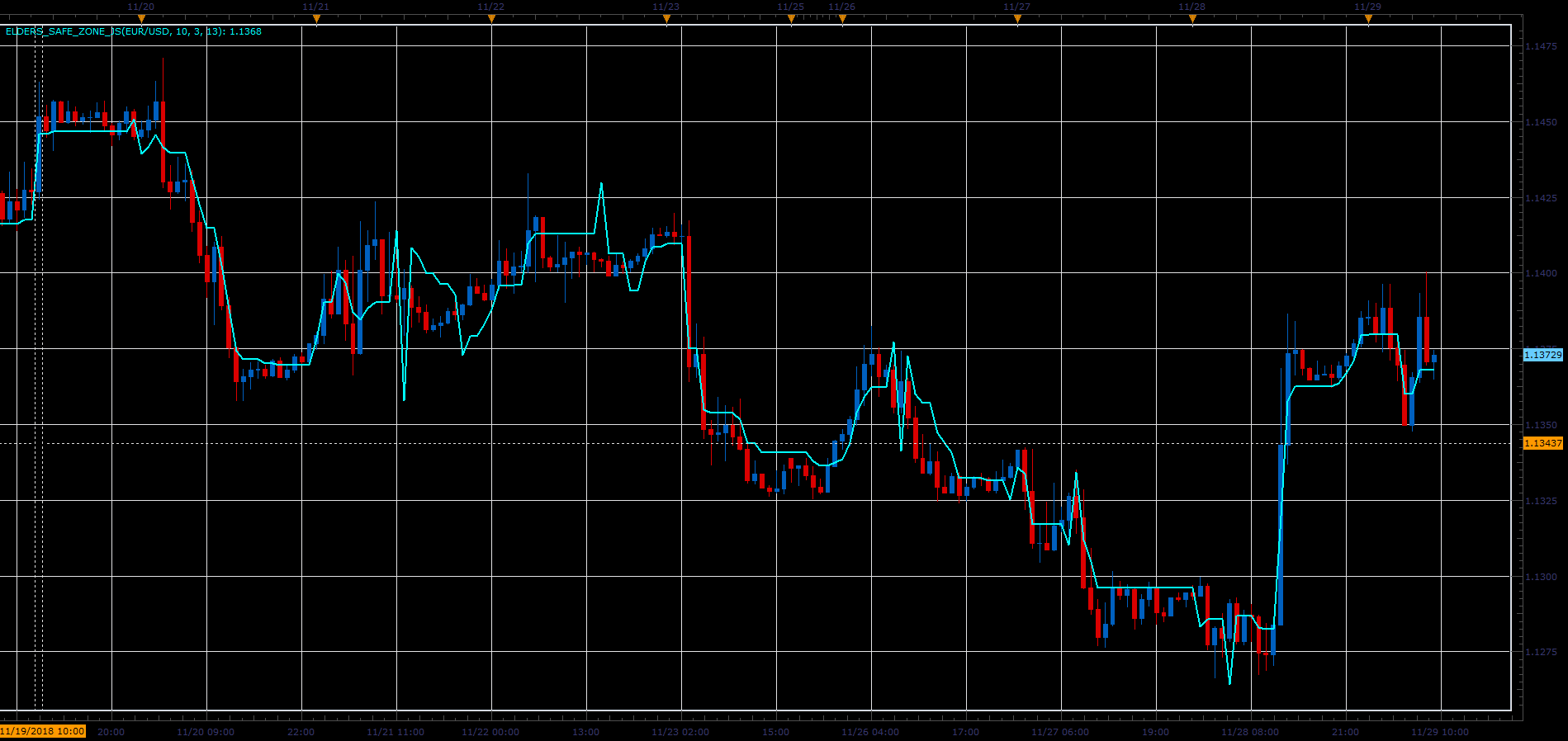Click the 1.1400 price axis label
Viewport: 1568px width, 741px height.
pos(1541,273)
